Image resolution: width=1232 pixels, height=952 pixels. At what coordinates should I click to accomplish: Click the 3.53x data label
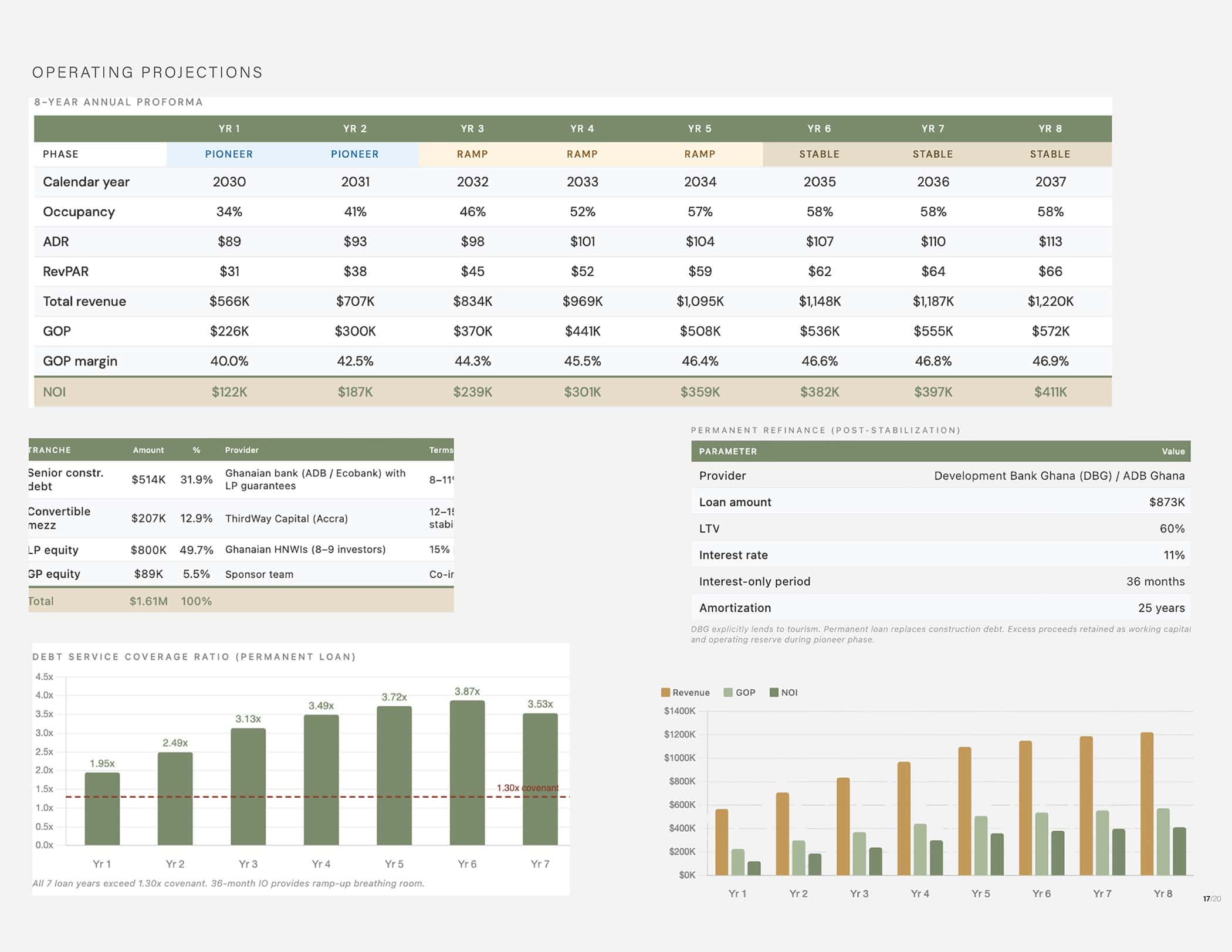540,704
